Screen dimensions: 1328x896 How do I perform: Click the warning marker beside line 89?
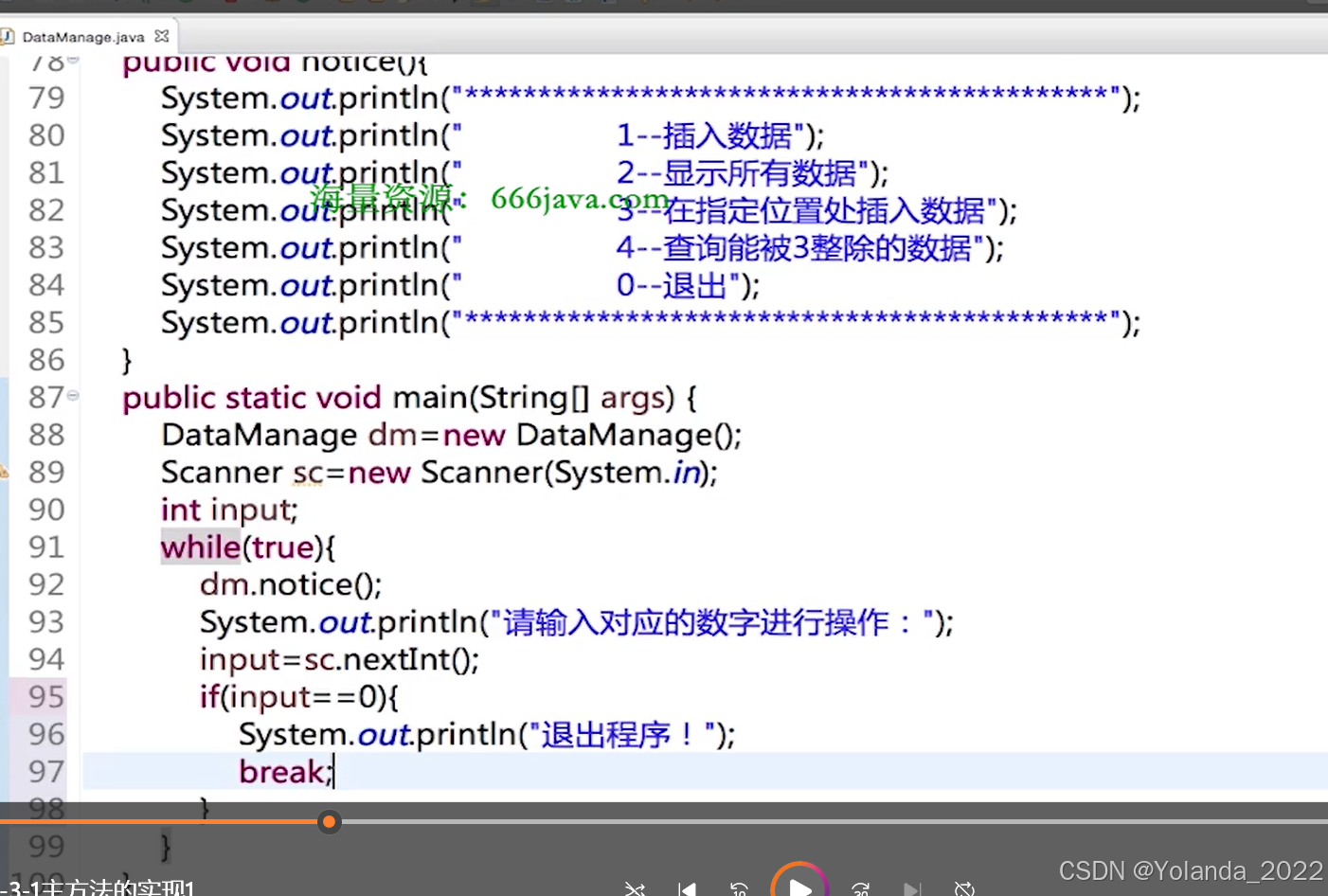[4, 471]
